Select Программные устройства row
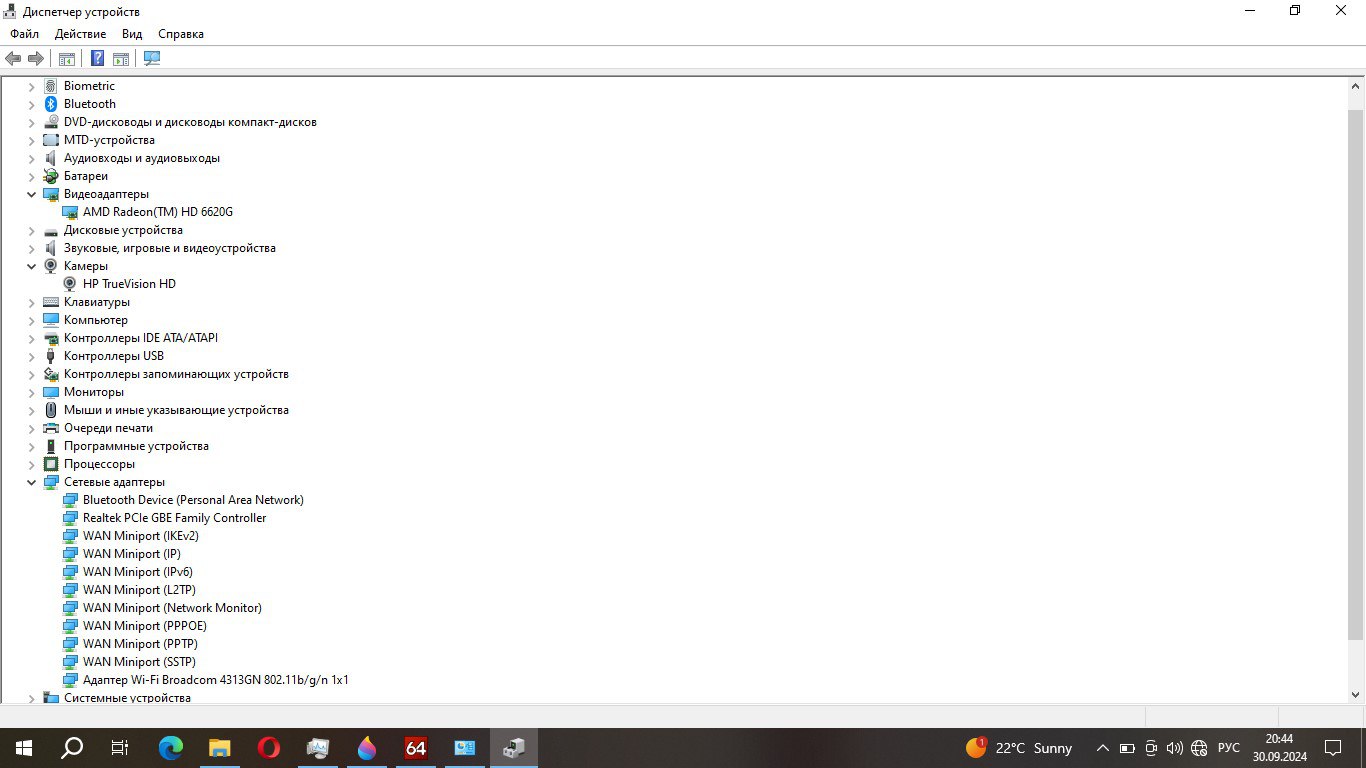 [136, 446]
